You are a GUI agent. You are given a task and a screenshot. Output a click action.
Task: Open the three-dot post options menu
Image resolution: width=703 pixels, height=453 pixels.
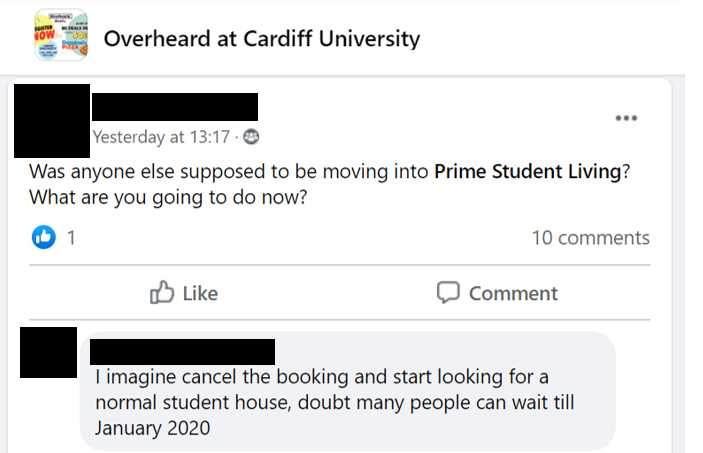[626, 118]
